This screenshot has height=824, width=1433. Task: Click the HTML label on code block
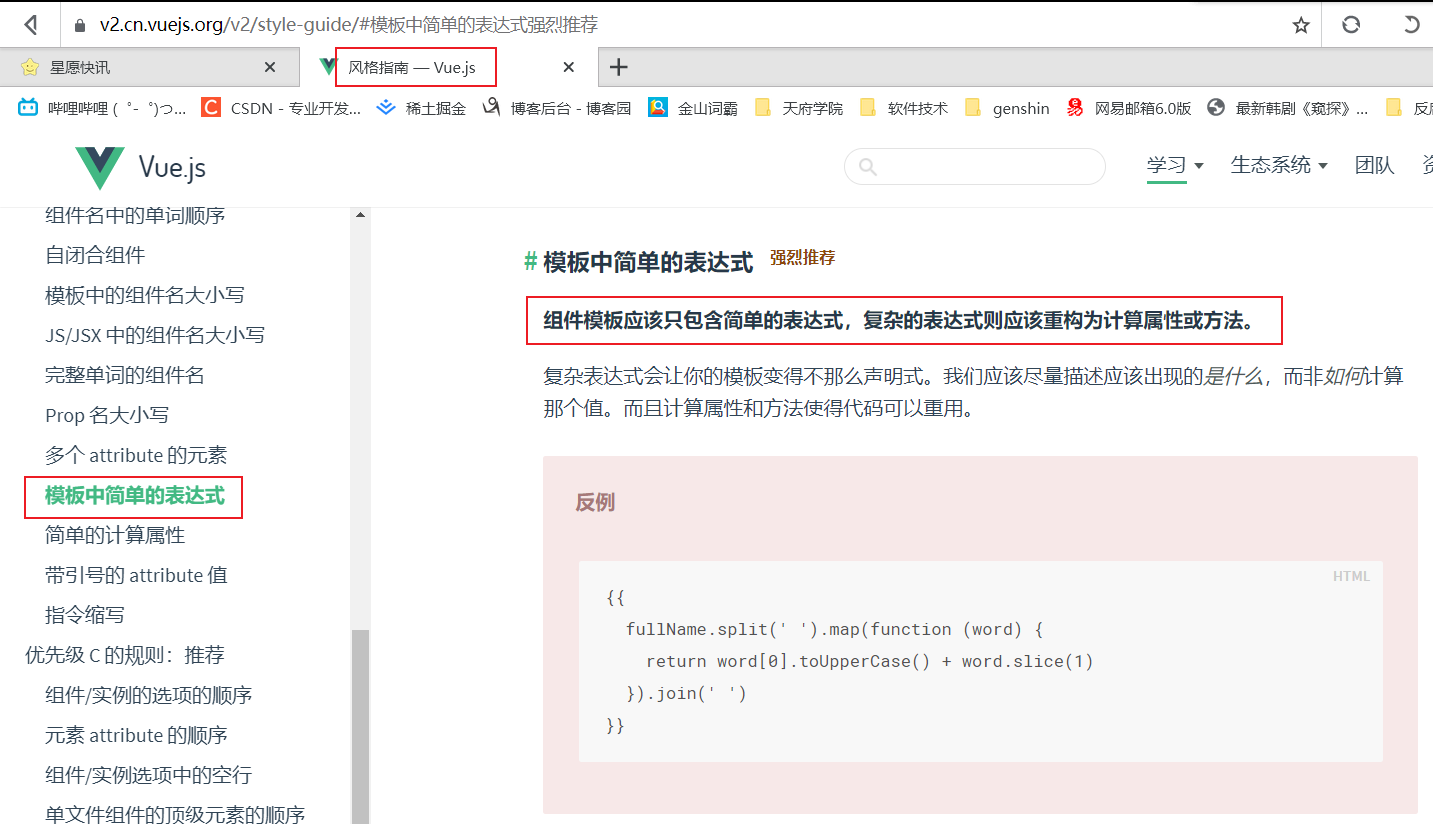pos(1351,576)
